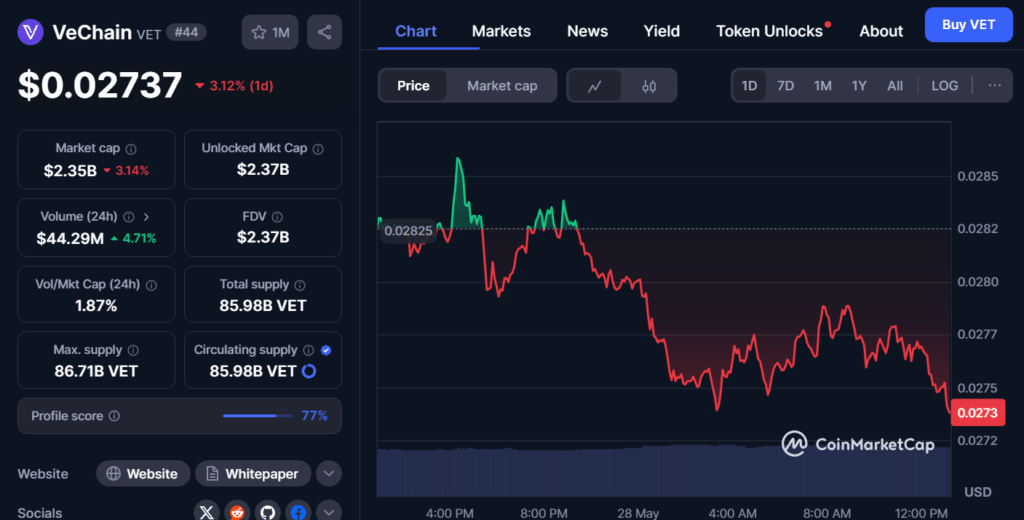Click the blue verified checkmark badge

tap(326, 350)
